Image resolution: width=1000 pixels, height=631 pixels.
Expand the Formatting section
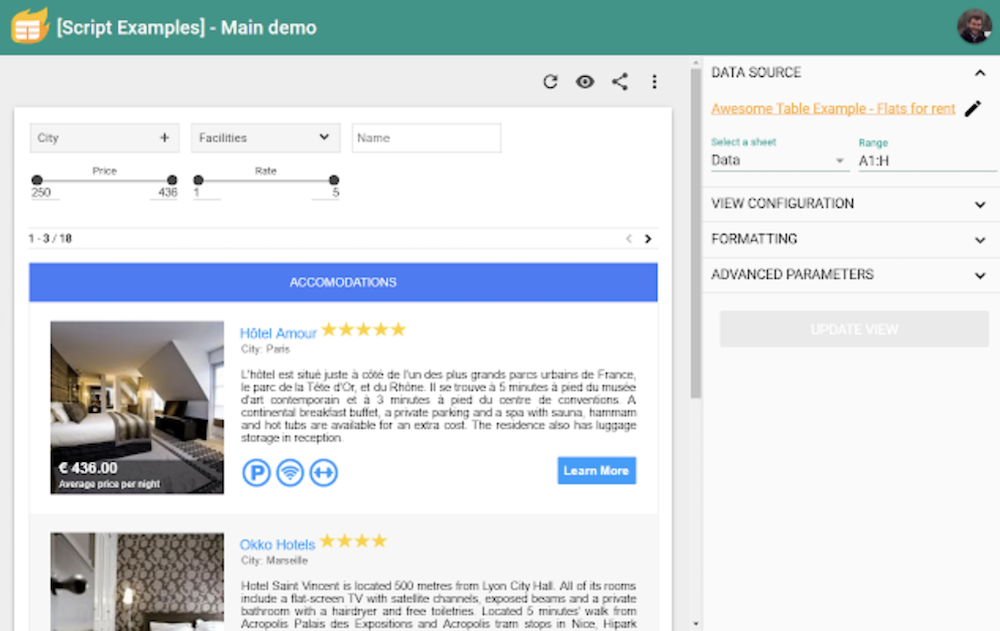(850, 240)
